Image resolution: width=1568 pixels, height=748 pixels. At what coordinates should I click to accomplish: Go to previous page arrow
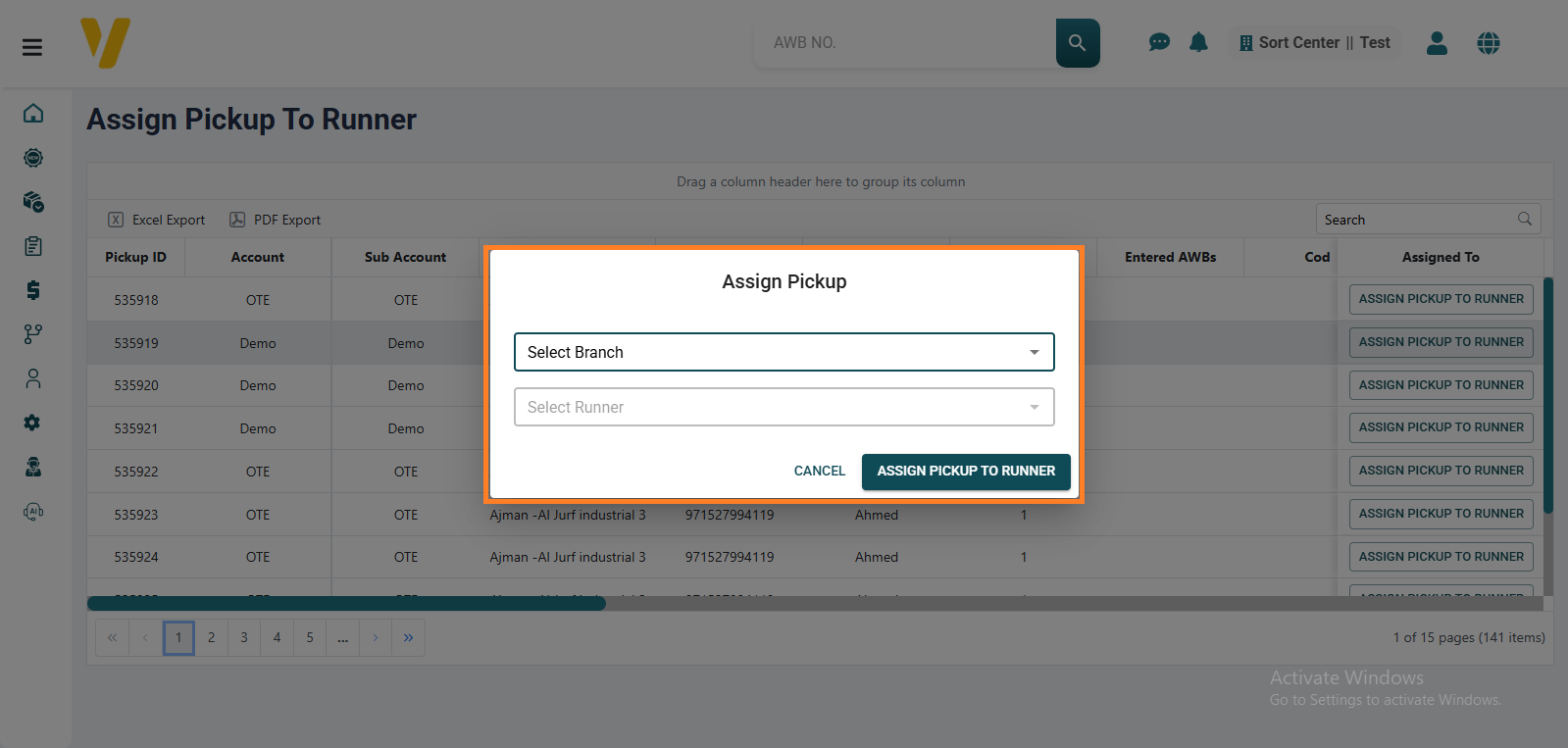coord(145,638)
